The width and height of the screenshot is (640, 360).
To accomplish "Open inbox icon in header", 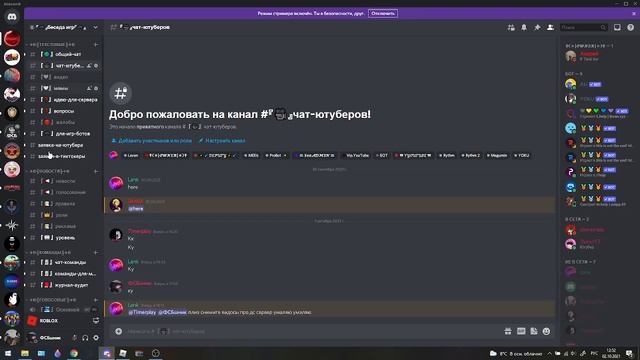I will (x=617, y=27).
